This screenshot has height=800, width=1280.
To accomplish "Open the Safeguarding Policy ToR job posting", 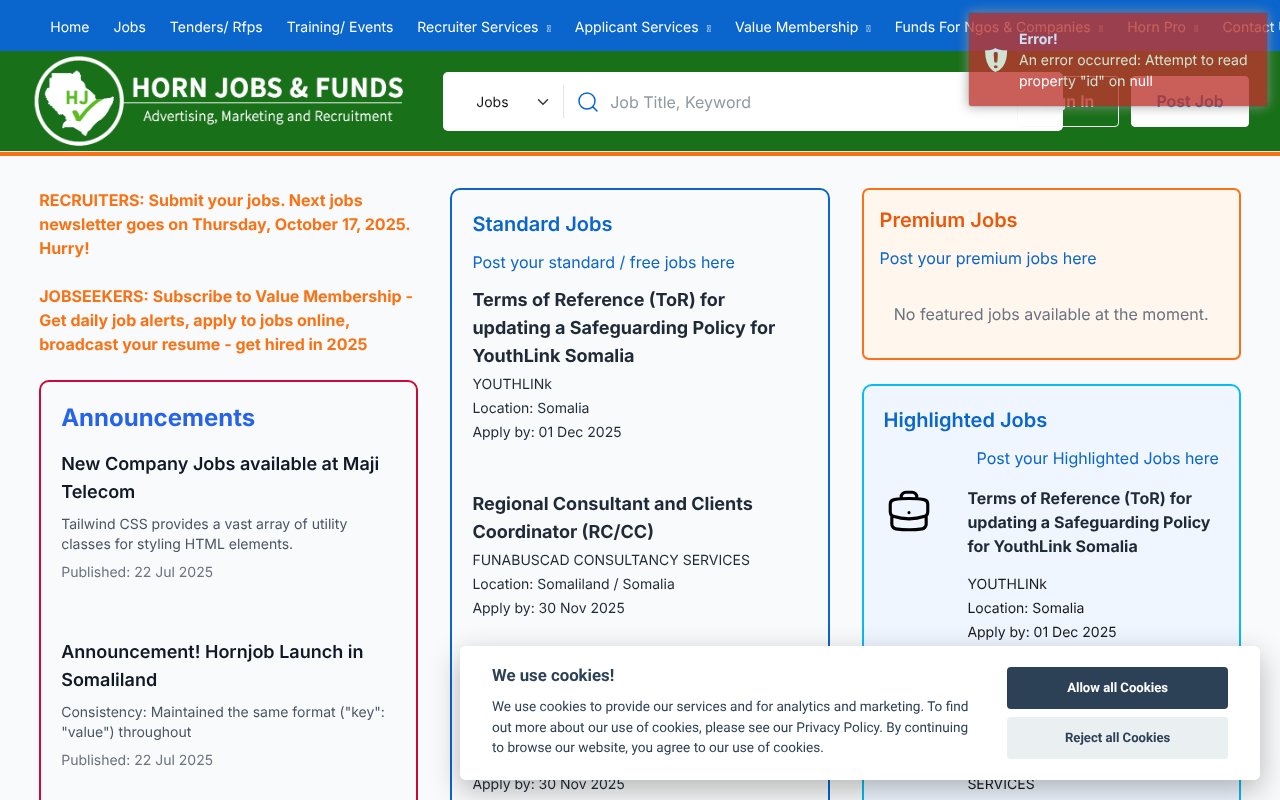I will (623, 327).
